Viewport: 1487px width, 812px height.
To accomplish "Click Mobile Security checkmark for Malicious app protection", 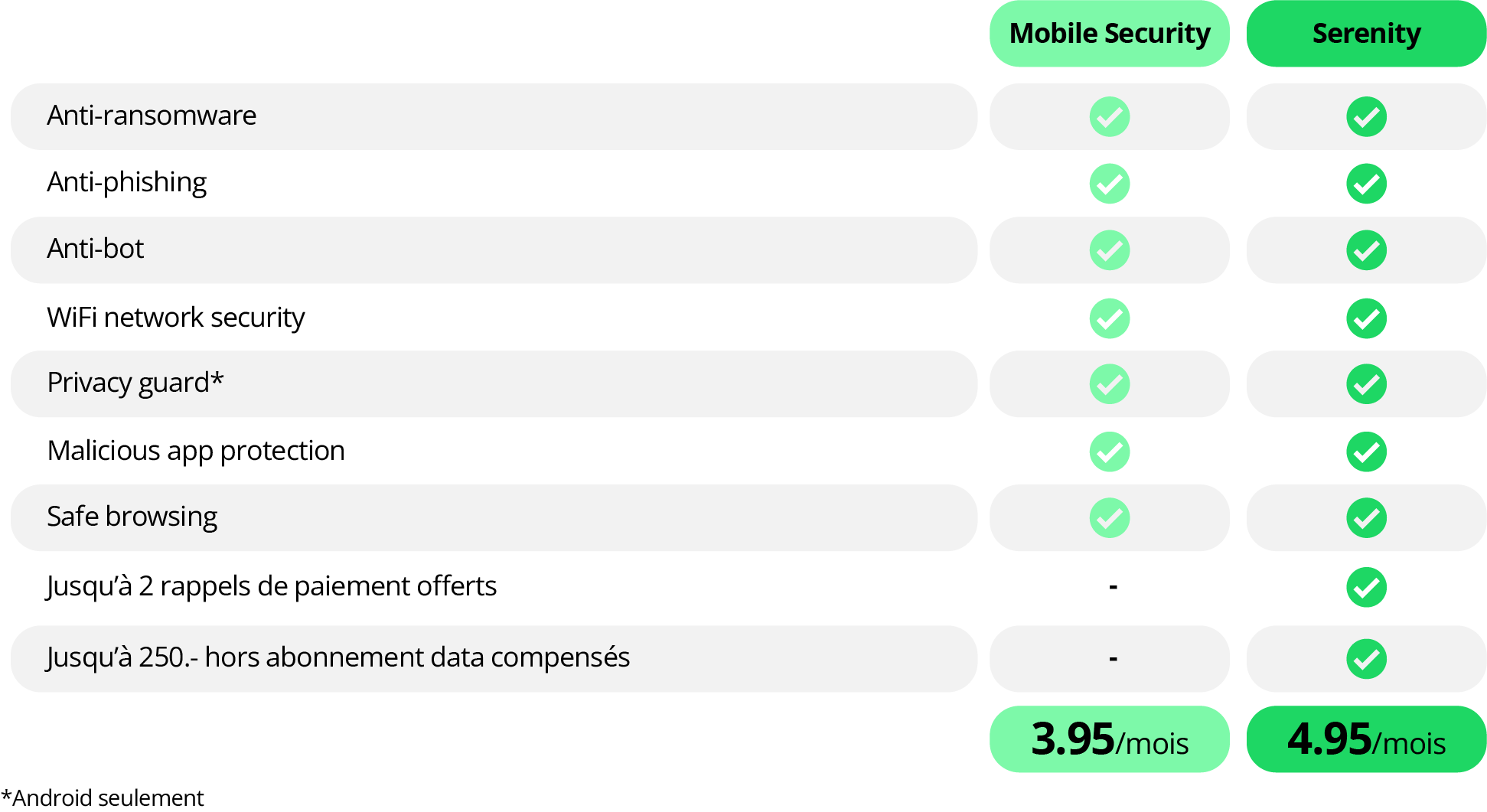I will (1109, 452).
